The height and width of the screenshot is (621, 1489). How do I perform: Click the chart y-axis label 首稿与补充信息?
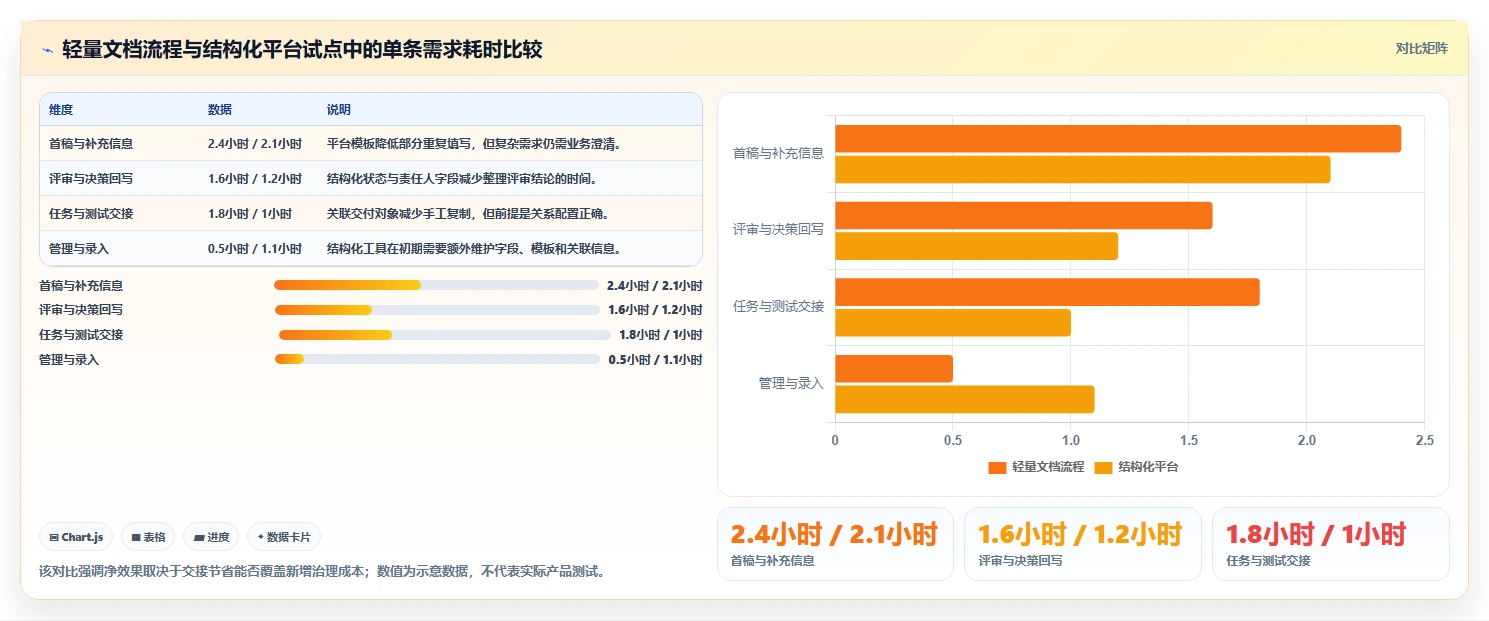[778, 154]
